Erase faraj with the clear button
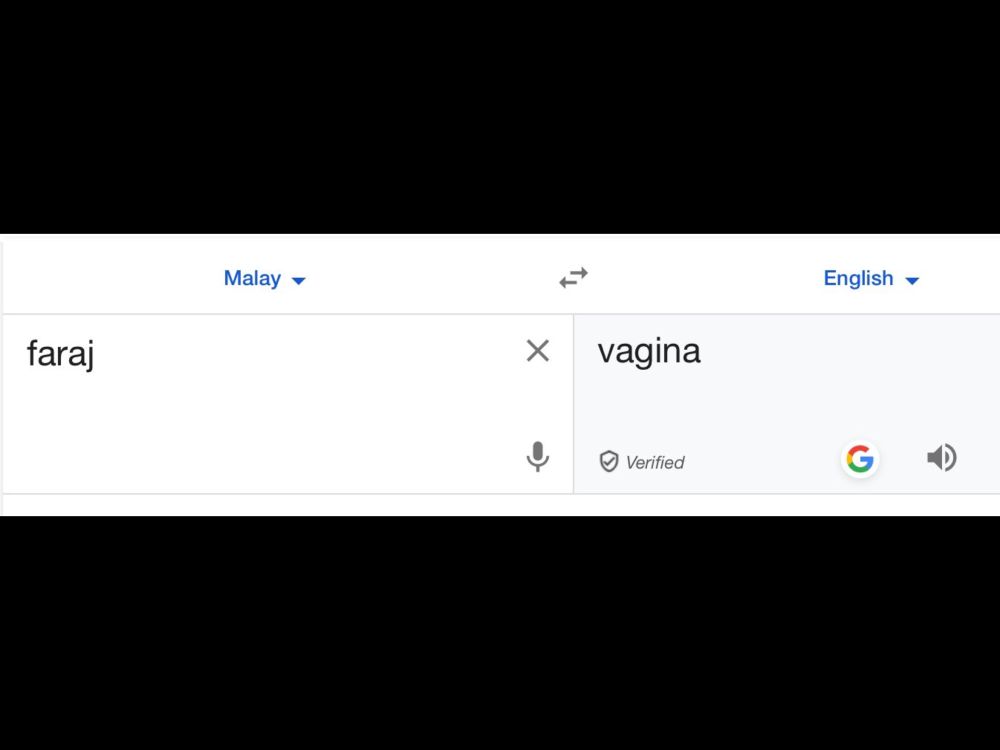The image size is (1000, 750). point(537,350)
